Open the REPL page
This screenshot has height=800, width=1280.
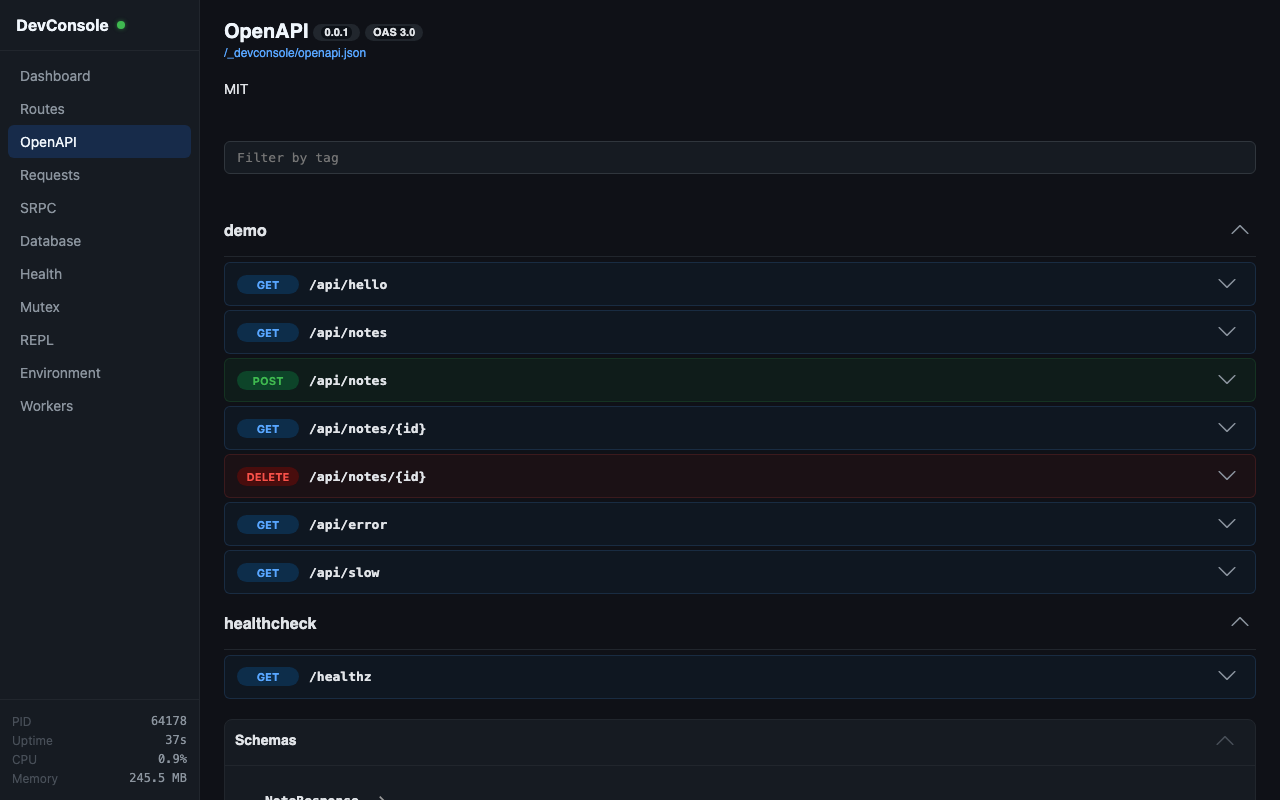(37, 340)
